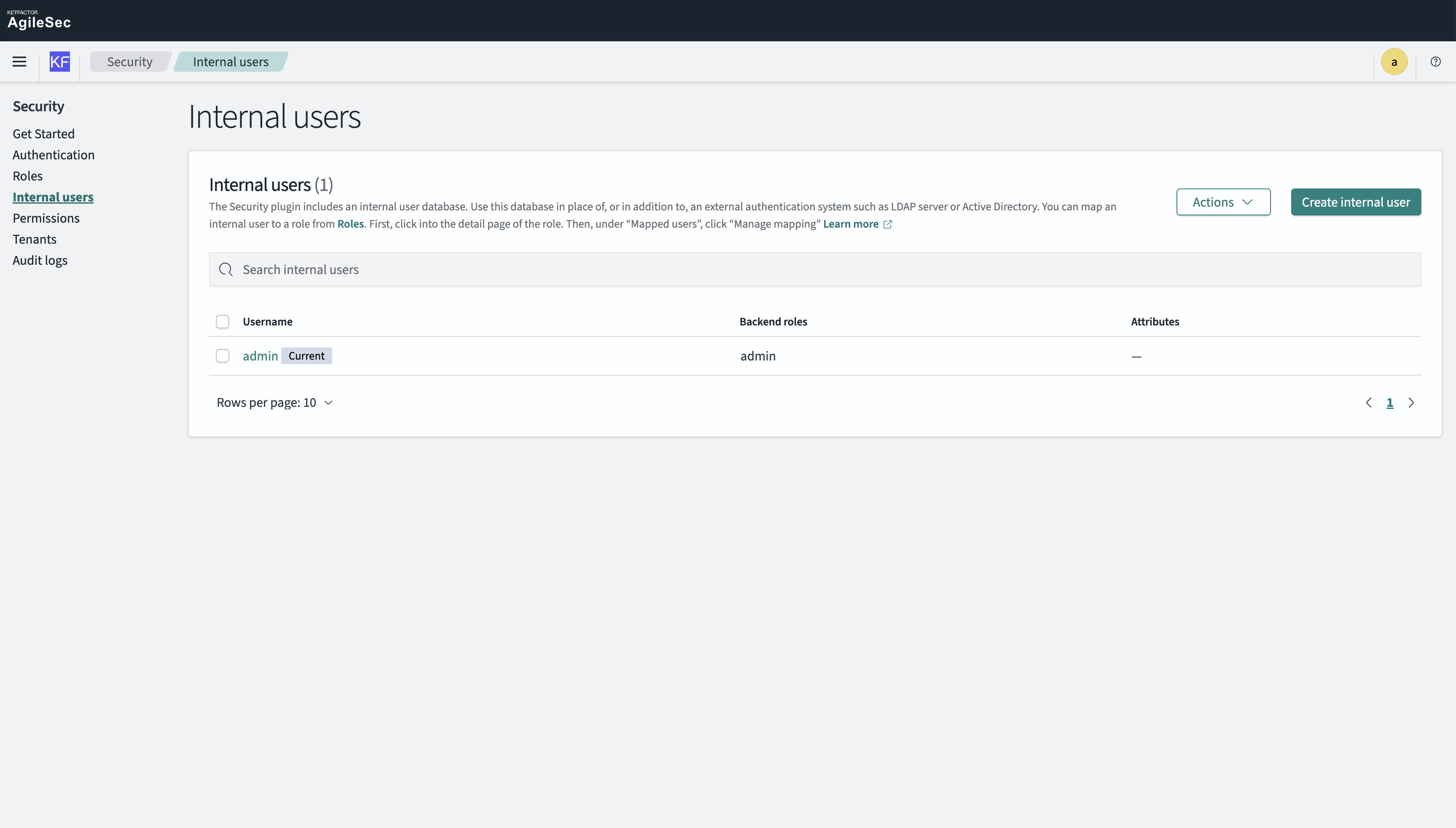
Task: Go to previous page arrow
Action: (x=1368, y=403)
